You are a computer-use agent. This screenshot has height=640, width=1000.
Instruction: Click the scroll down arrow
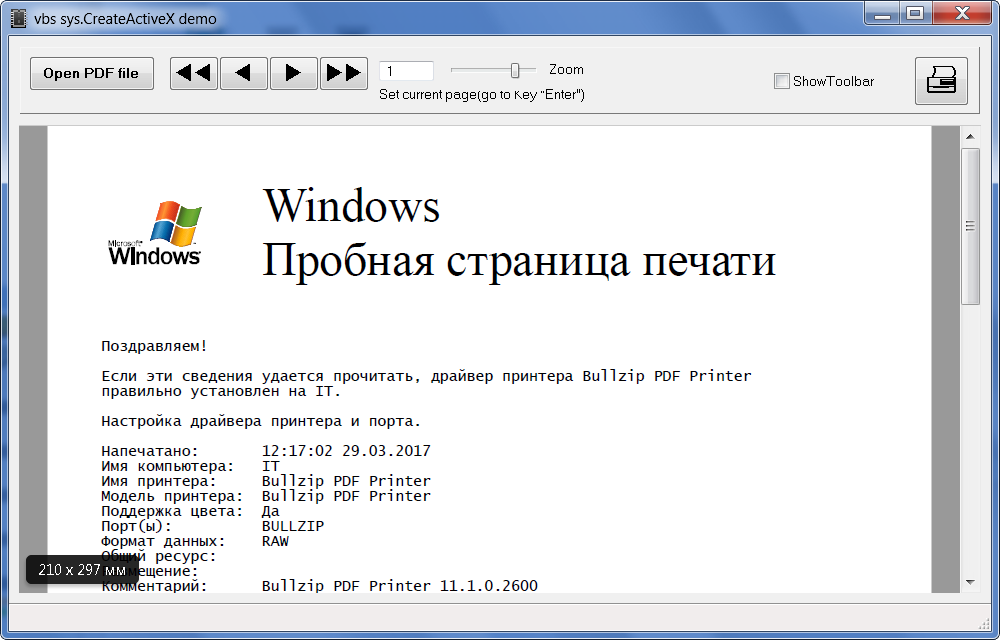click(x=970, y=582)
